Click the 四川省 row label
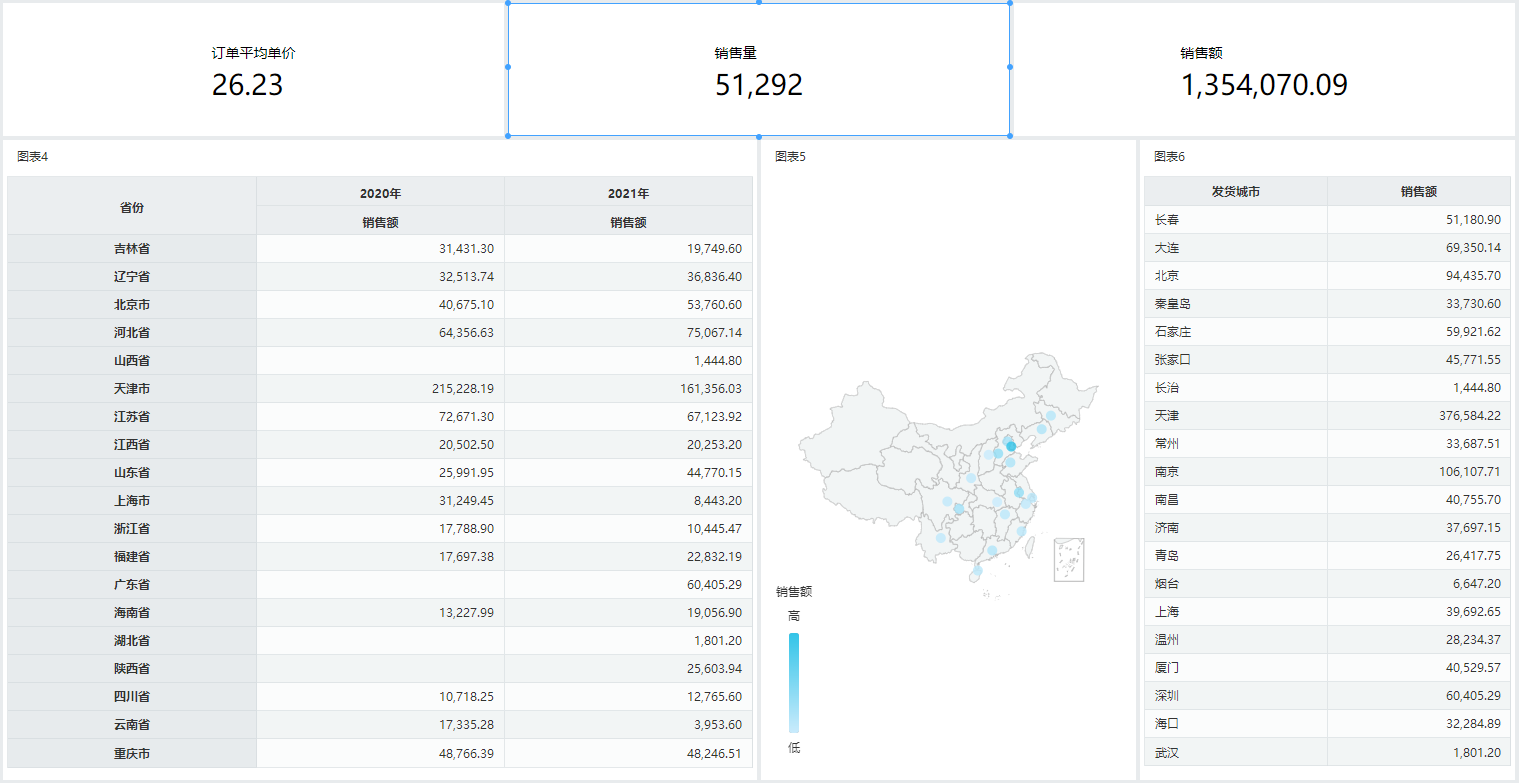The image size is (1519, 783). coord(132,696)
